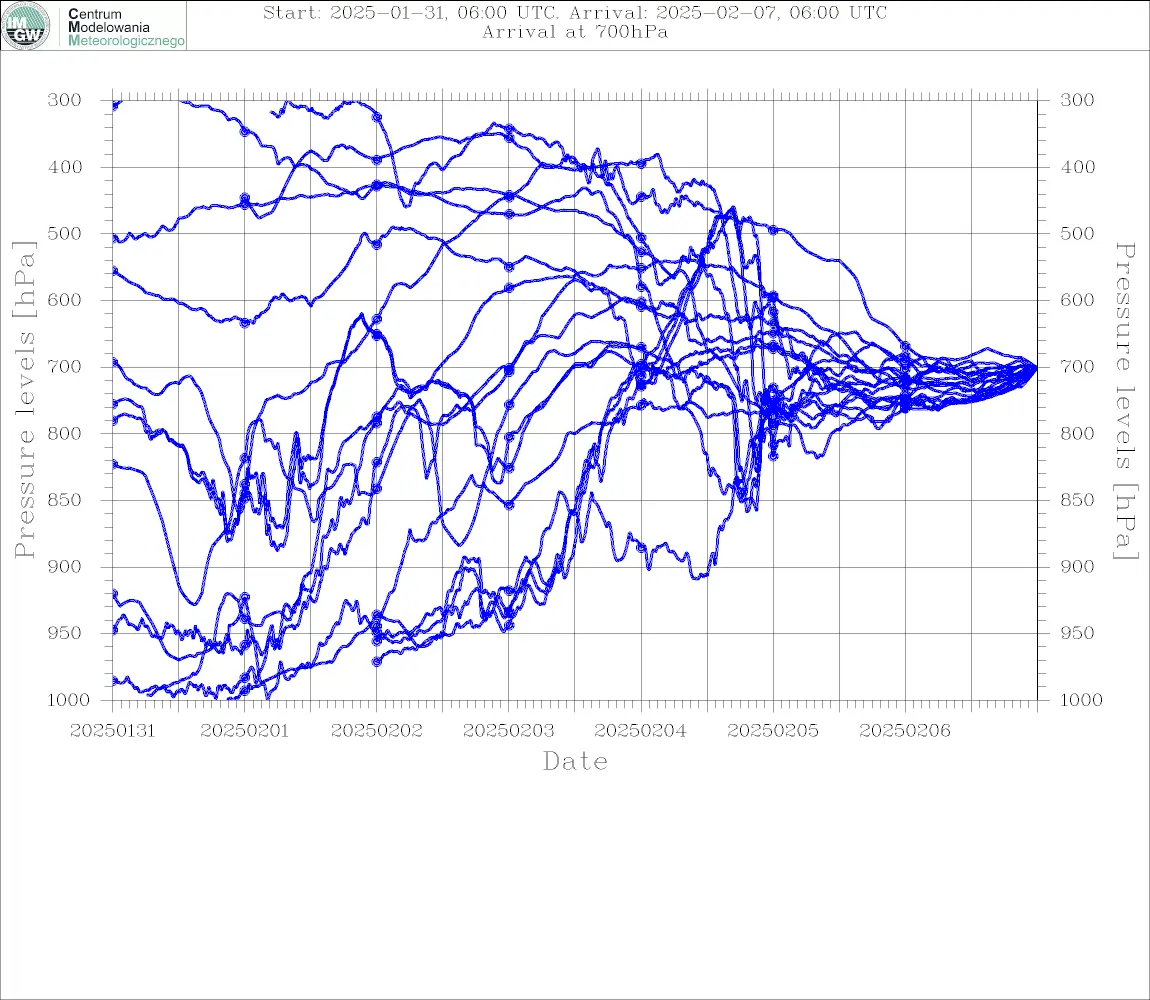Click the 20250201 date label
Image resolution: width=1150 pixels, height=1000 pixels.
point(245,731)
